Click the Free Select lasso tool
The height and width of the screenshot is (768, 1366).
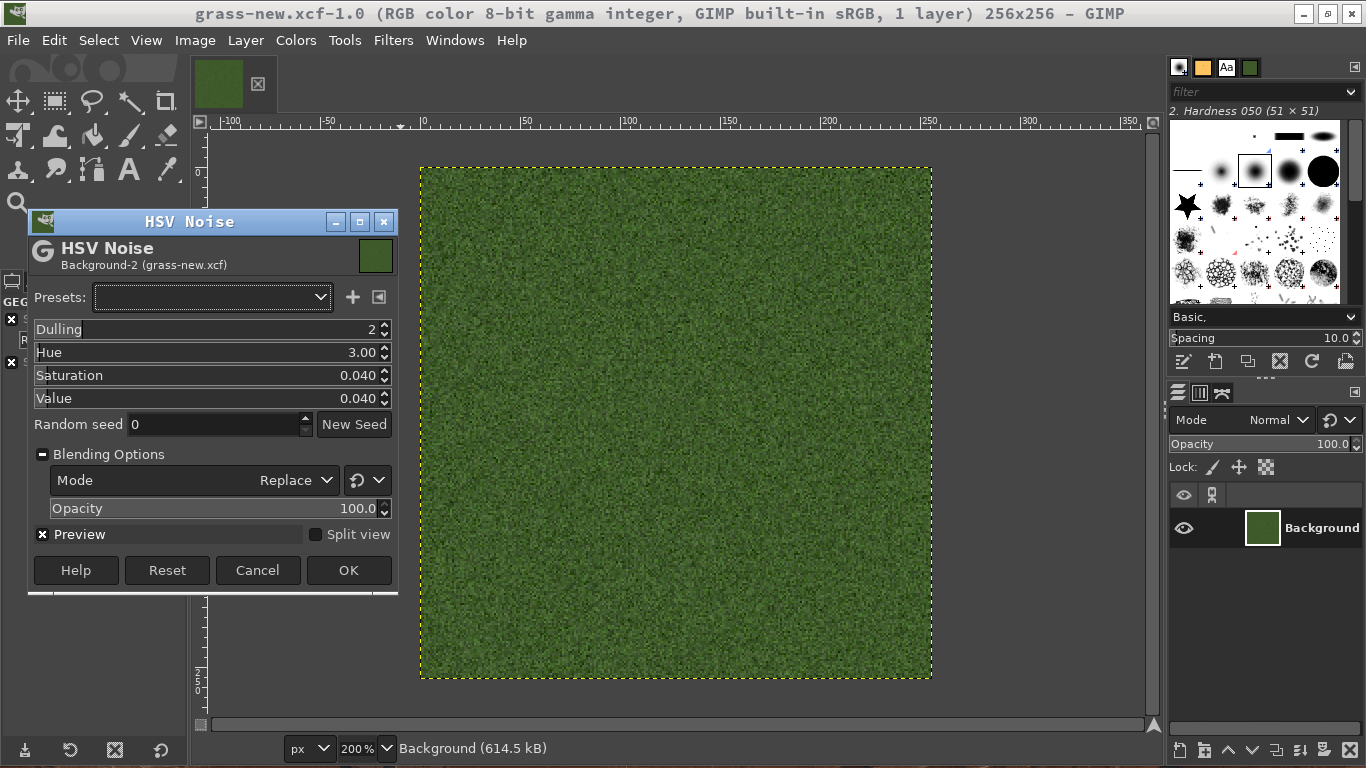tap(92, 101)
